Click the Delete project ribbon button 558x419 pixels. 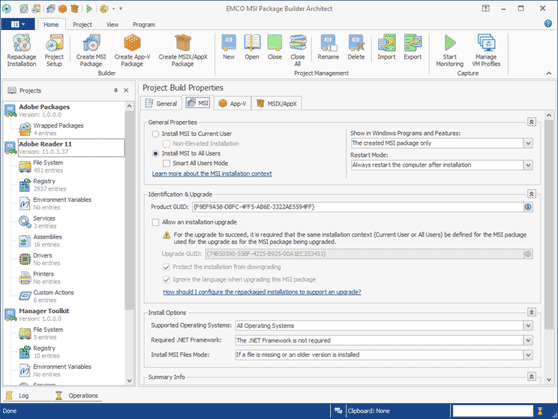[356, 47]
